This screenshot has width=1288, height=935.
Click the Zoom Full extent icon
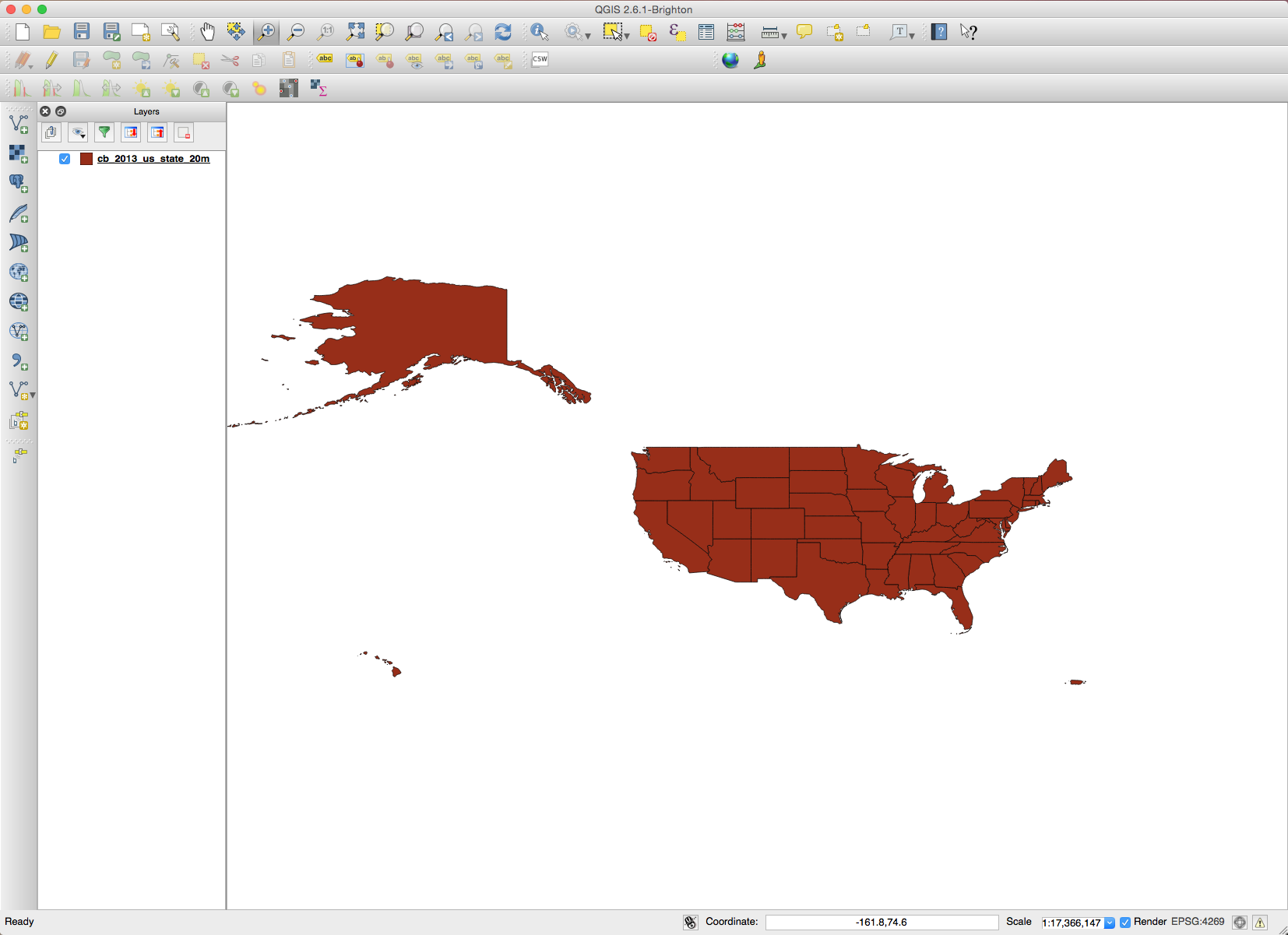pos(355,32)
